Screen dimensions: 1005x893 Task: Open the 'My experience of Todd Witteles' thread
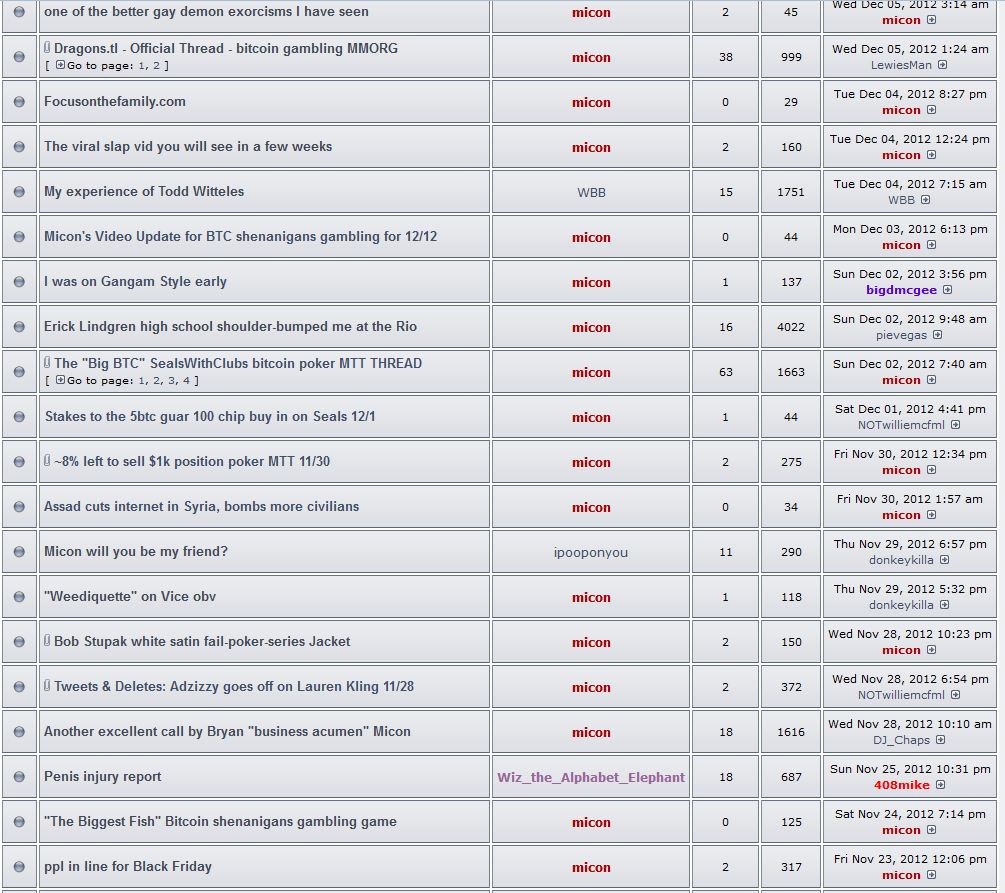point(144,191)
